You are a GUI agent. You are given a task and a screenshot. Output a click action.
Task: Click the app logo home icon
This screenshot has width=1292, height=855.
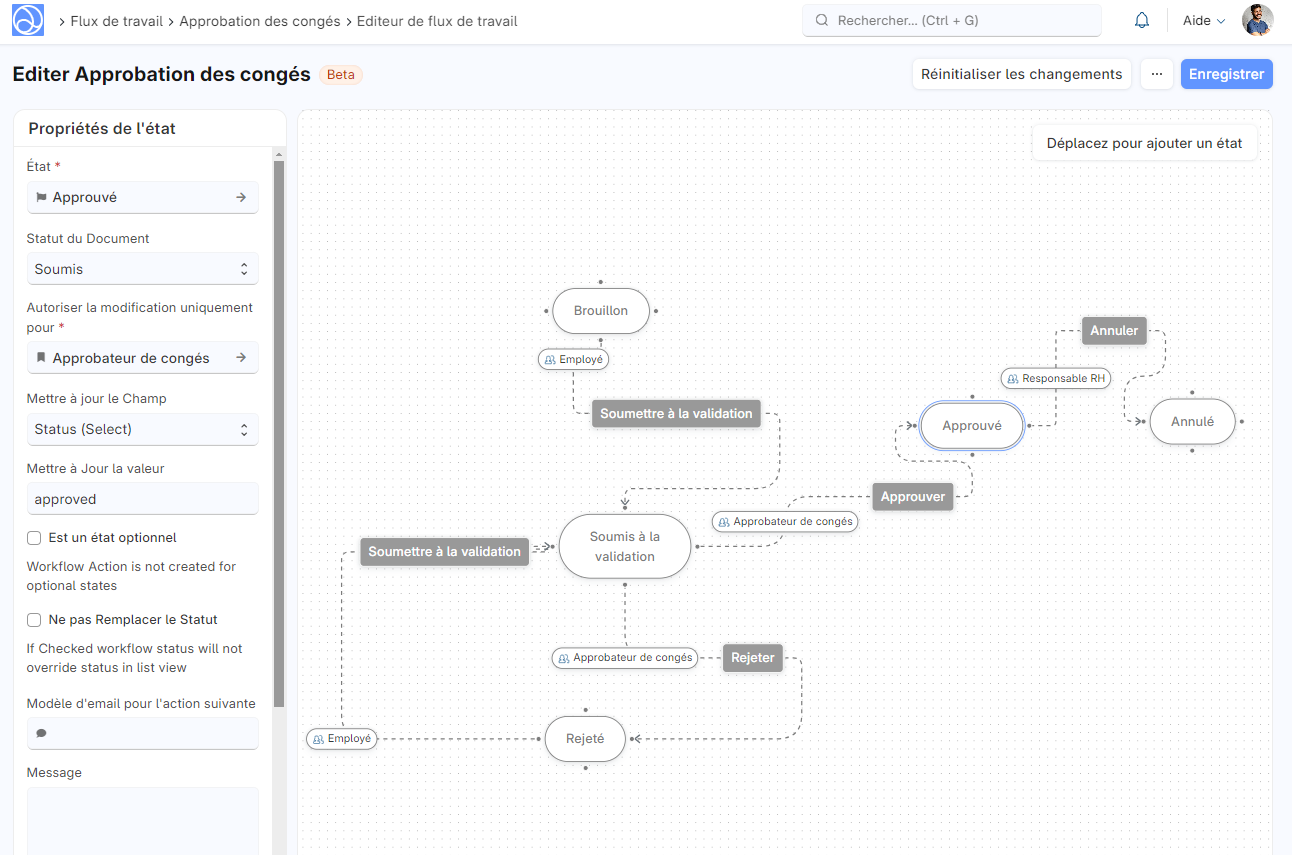point(28,20)
